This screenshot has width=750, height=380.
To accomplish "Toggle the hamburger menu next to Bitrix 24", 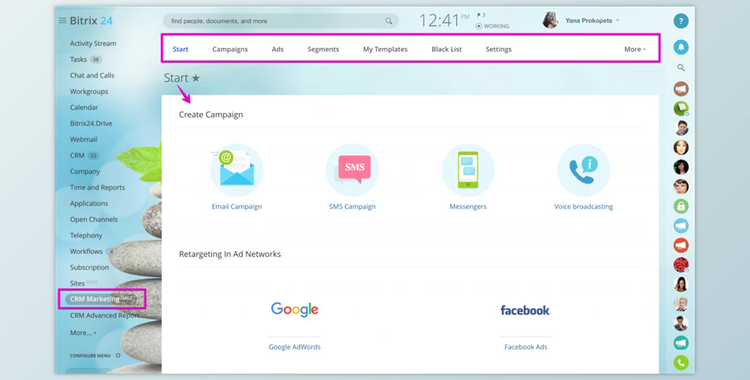I will (62, 21).
